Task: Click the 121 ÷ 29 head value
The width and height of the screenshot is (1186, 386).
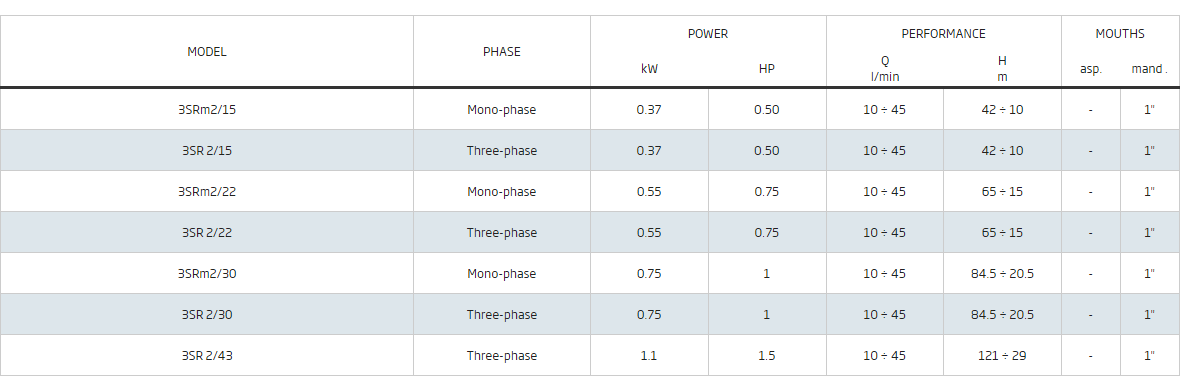Action: (x=1002, y=355)
